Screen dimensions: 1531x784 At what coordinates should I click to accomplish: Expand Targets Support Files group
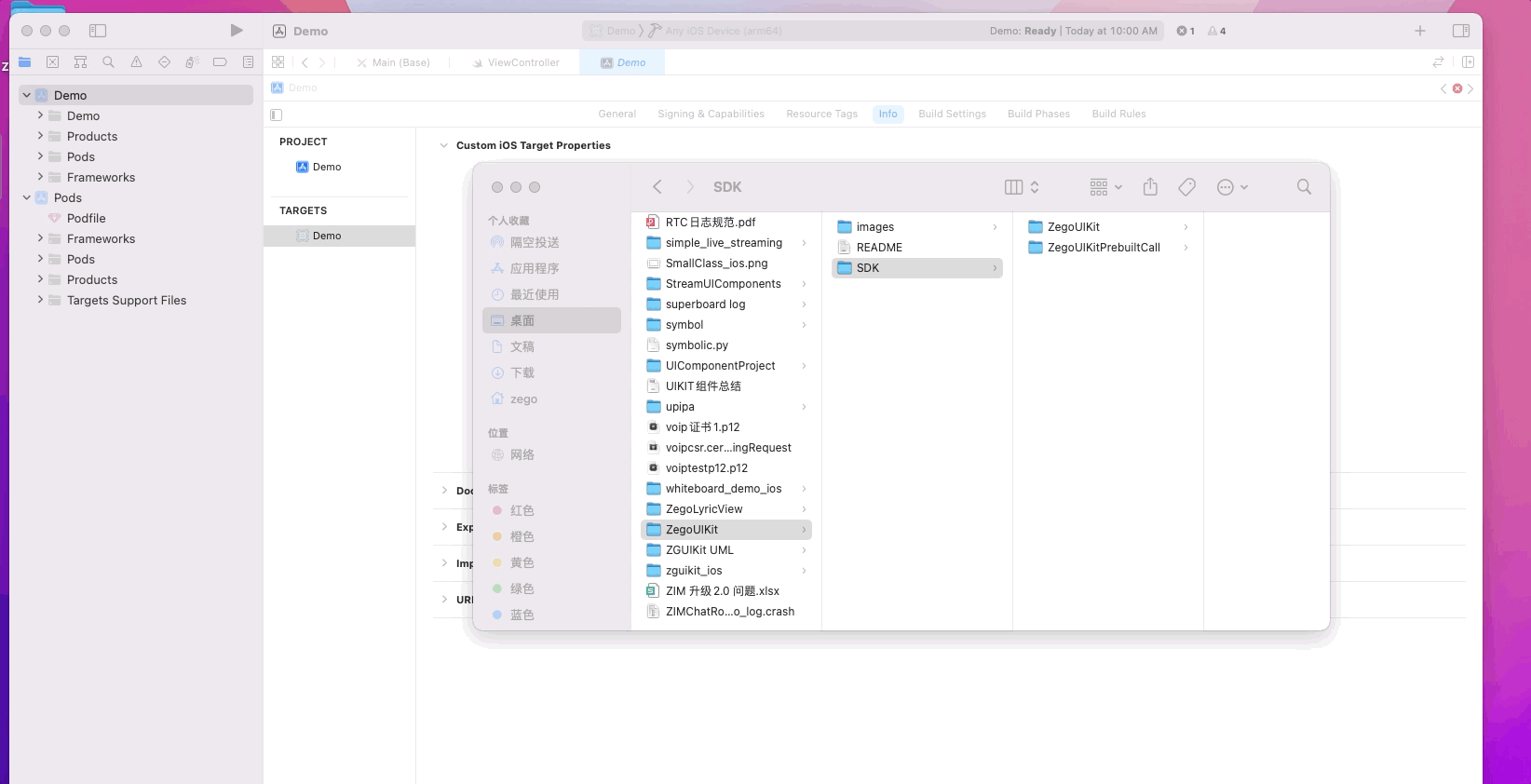coord(40,300)
